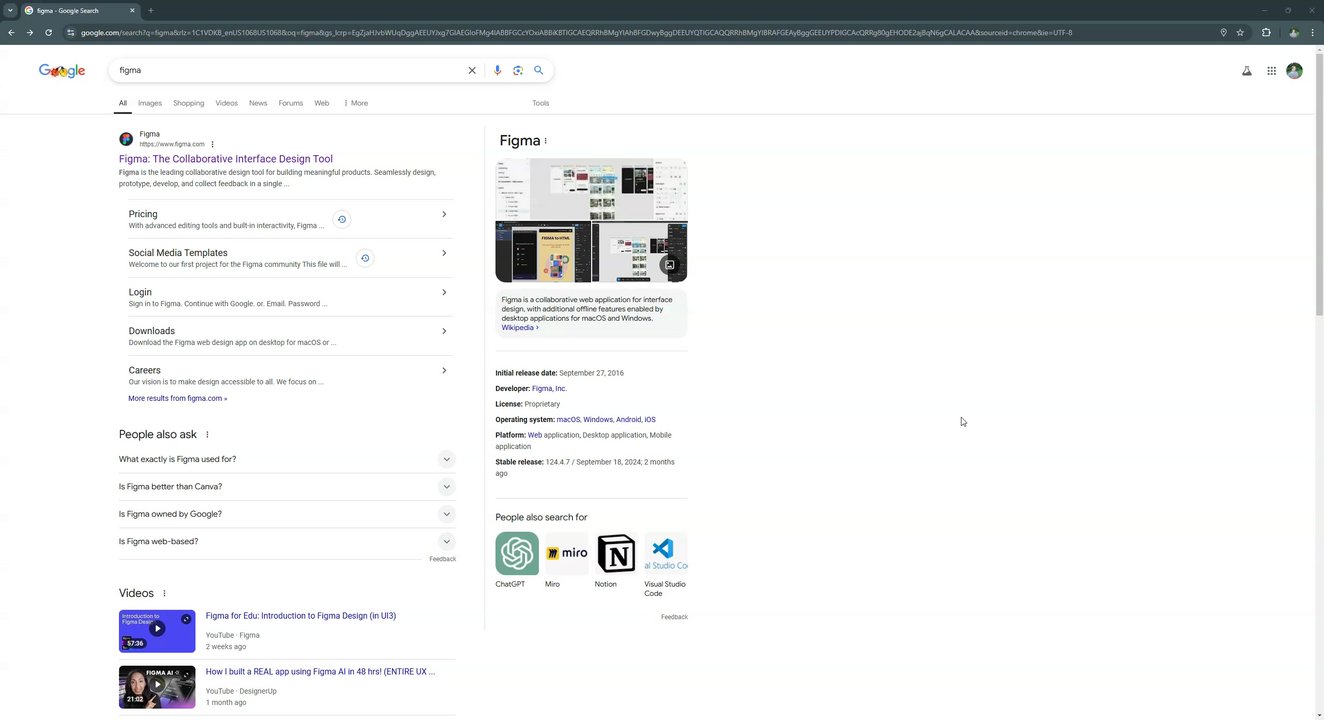Image resolution: width=1324 pixels, height=720 pixels.
Task: Open the macOS operating system link
Action: 568,420
